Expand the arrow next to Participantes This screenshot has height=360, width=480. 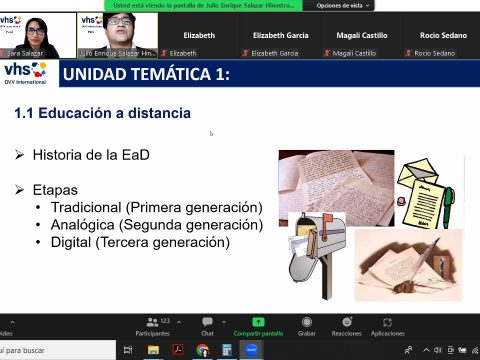coord(179,322)
